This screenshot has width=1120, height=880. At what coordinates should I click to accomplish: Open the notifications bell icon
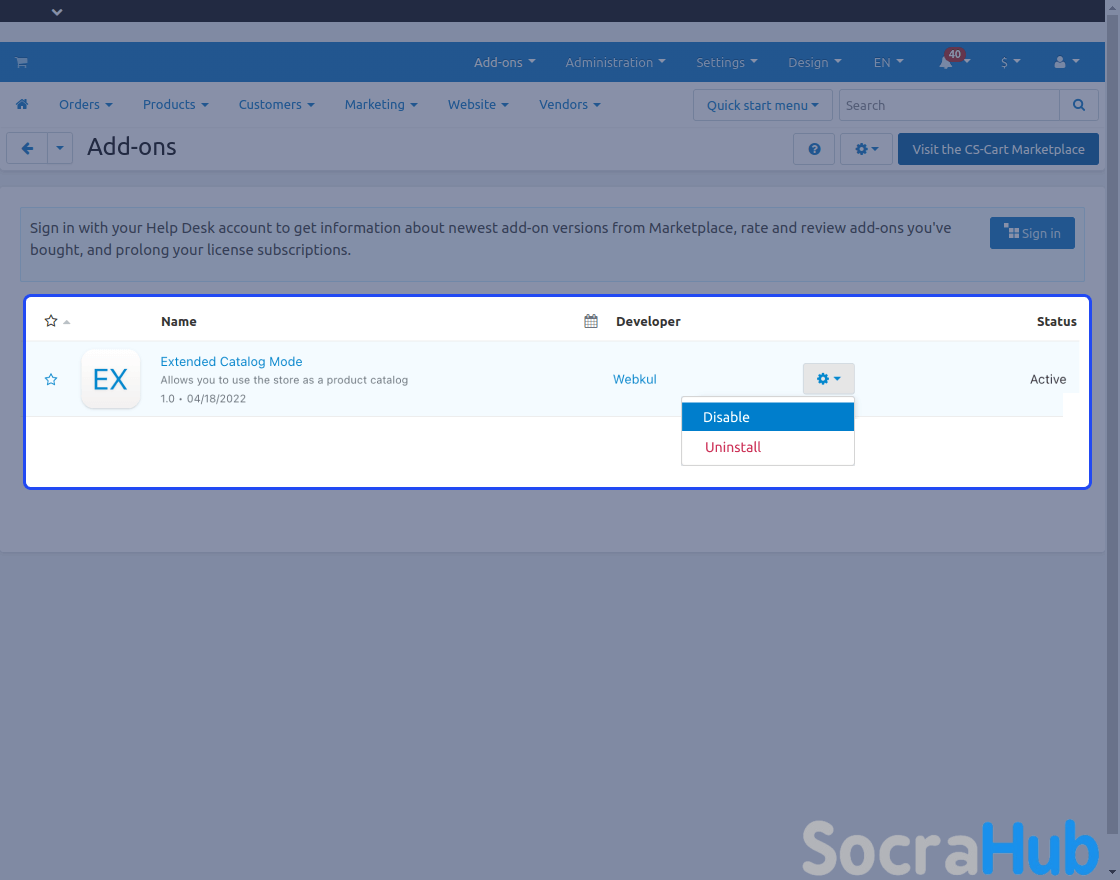pyautogui.click(x=946, y=62)
